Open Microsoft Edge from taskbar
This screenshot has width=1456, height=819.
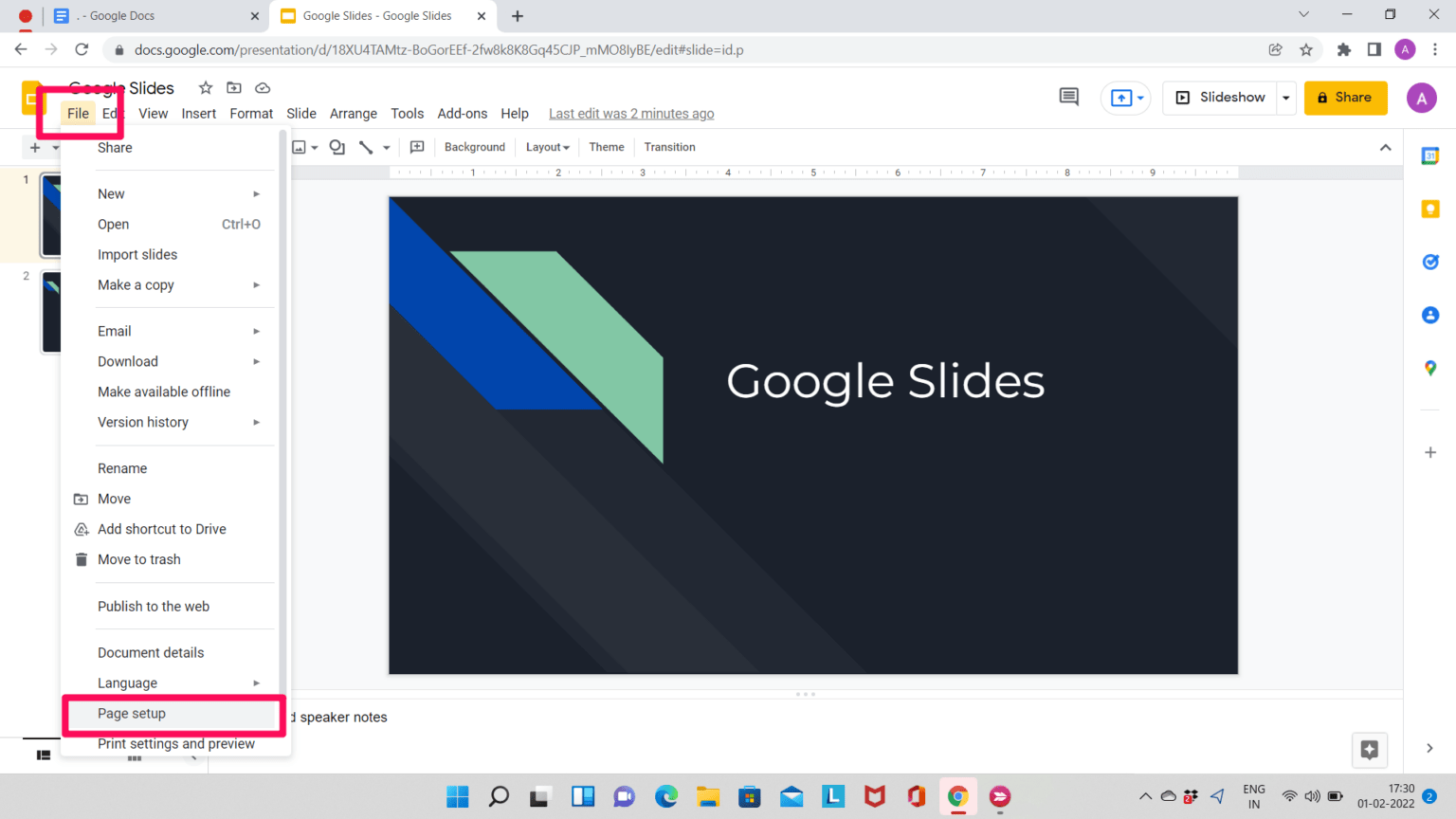(666, 796)
